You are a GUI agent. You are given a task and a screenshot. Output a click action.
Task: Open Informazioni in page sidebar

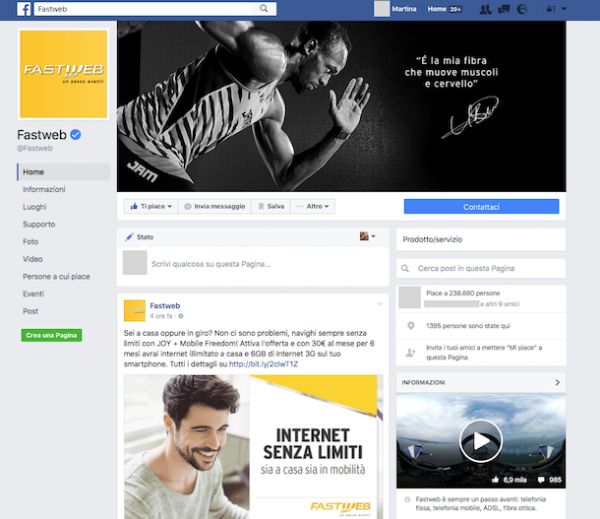click(x=44, y=189)
